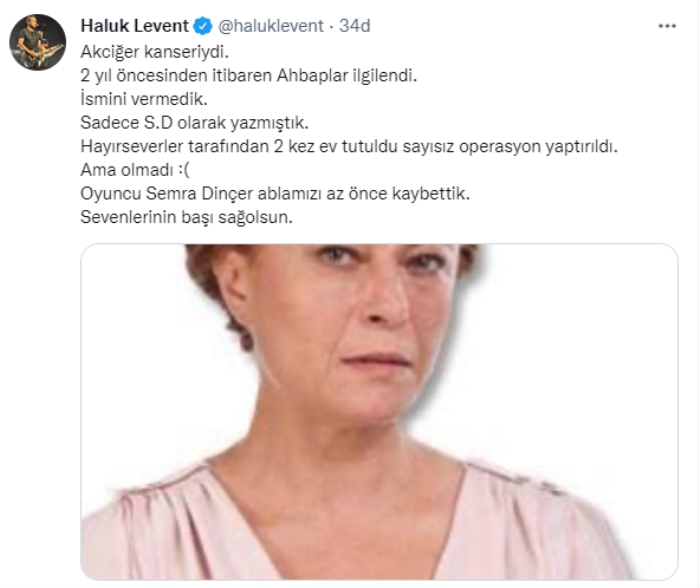Click the 'İsmini vermedik.' line
This screenshot has height=588, width=700.
click(x=144, y=99)
